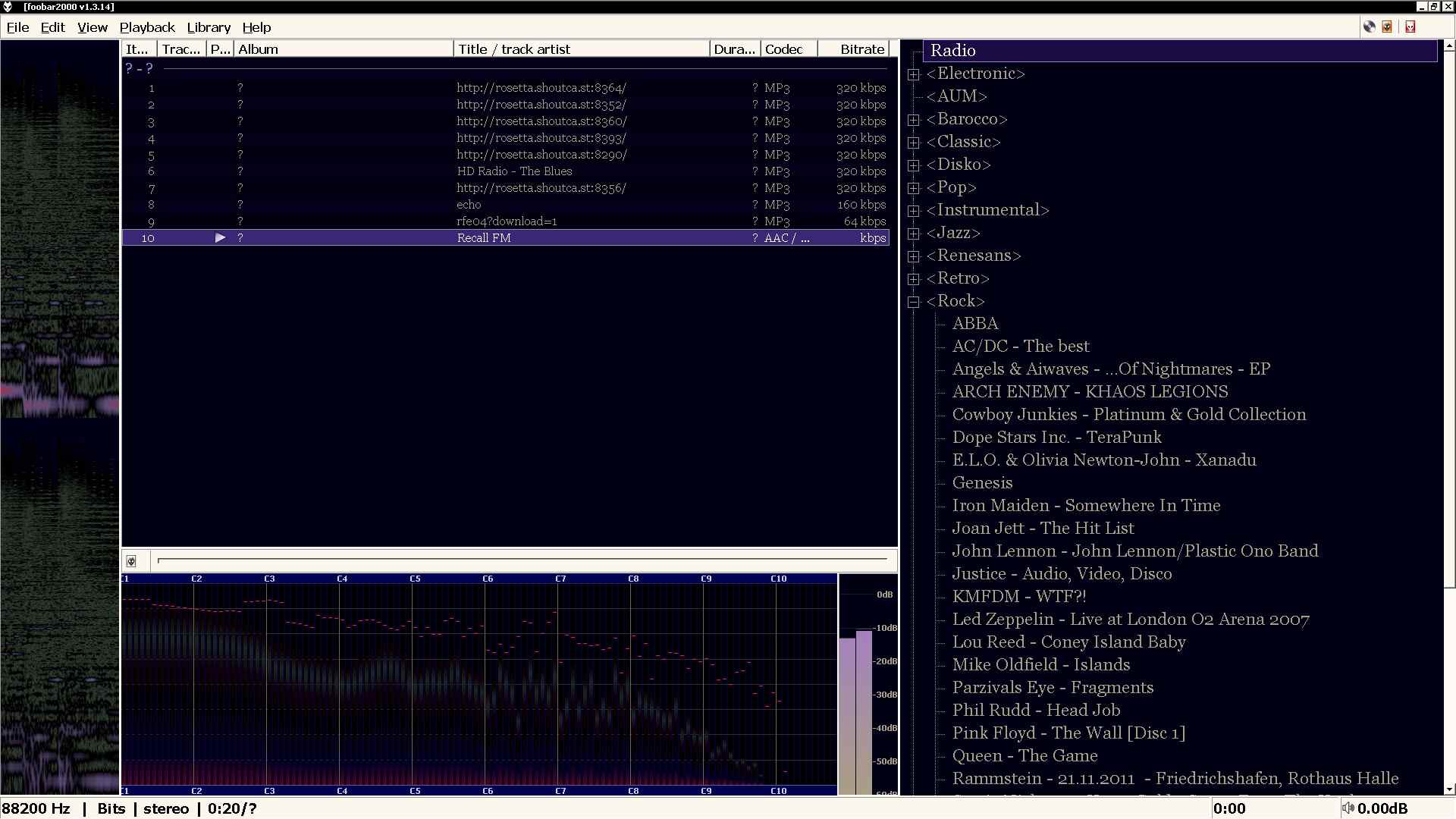Click the disc icon in top toolbar

[x=1370, y=27]
